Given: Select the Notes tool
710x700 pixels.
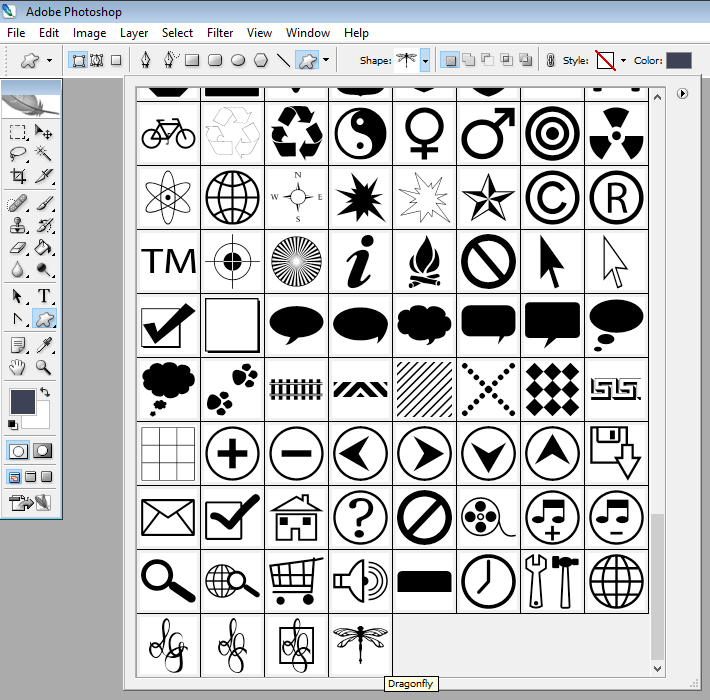Looking at the screenshot, I should pyautogui.click(x=18, y=345).
